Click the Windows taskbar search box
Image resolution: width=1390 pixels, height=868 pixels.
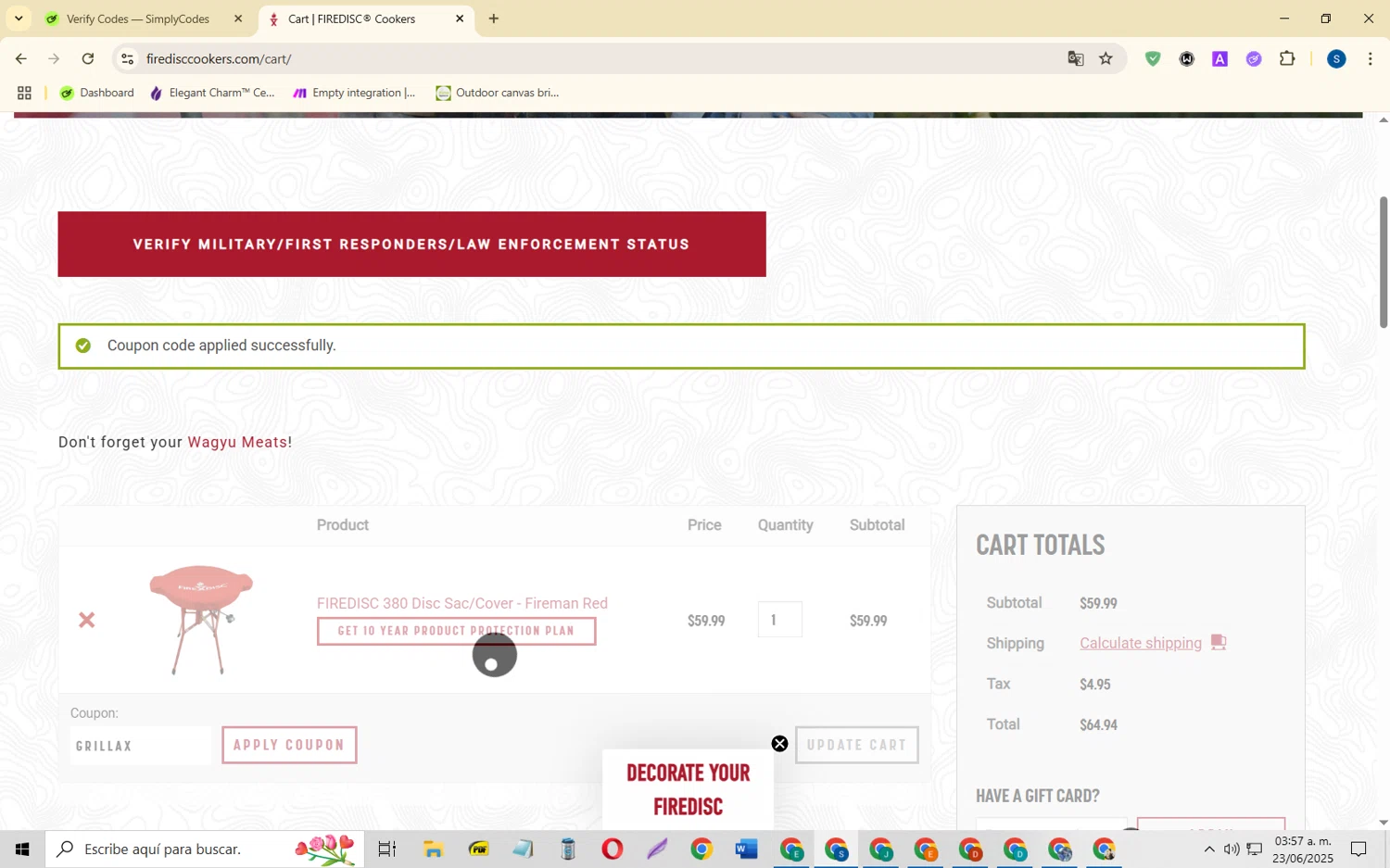tap(205, 849)
